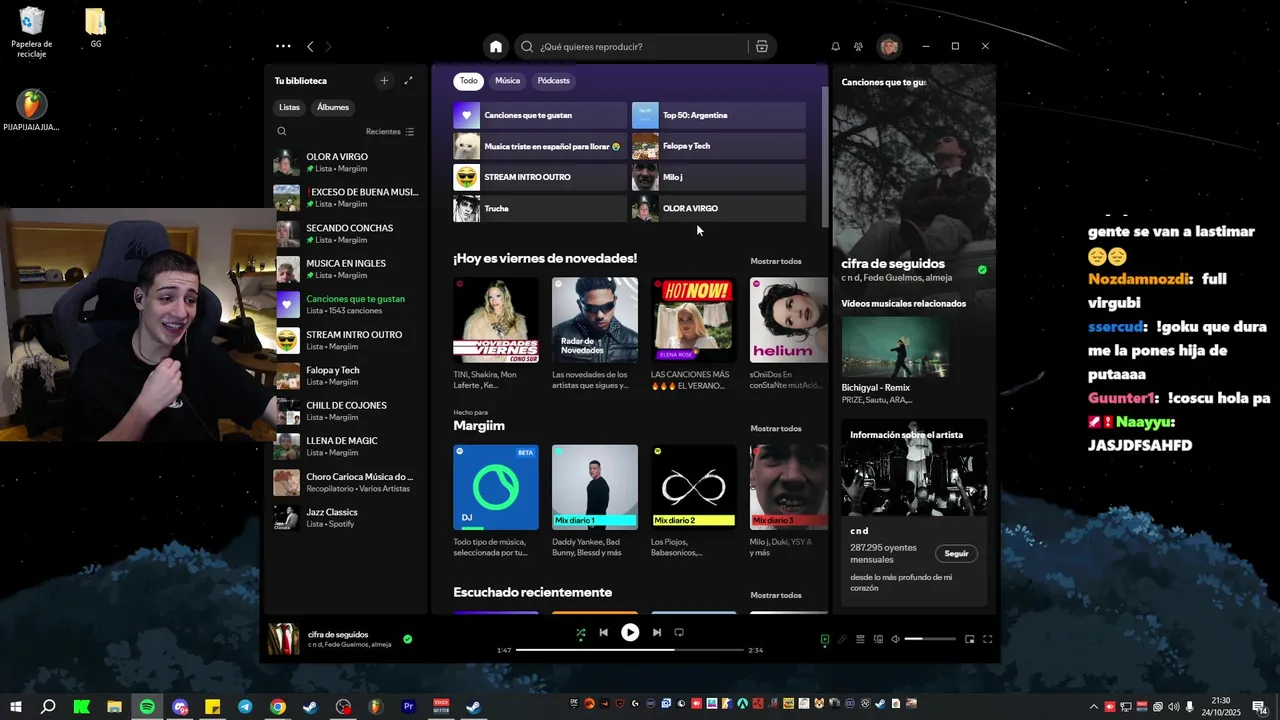The width and height of the screenshot is (1280, 720).
Task: Follow artist with Seguir button
Action: pyautogui.click(x=956, y=553)
